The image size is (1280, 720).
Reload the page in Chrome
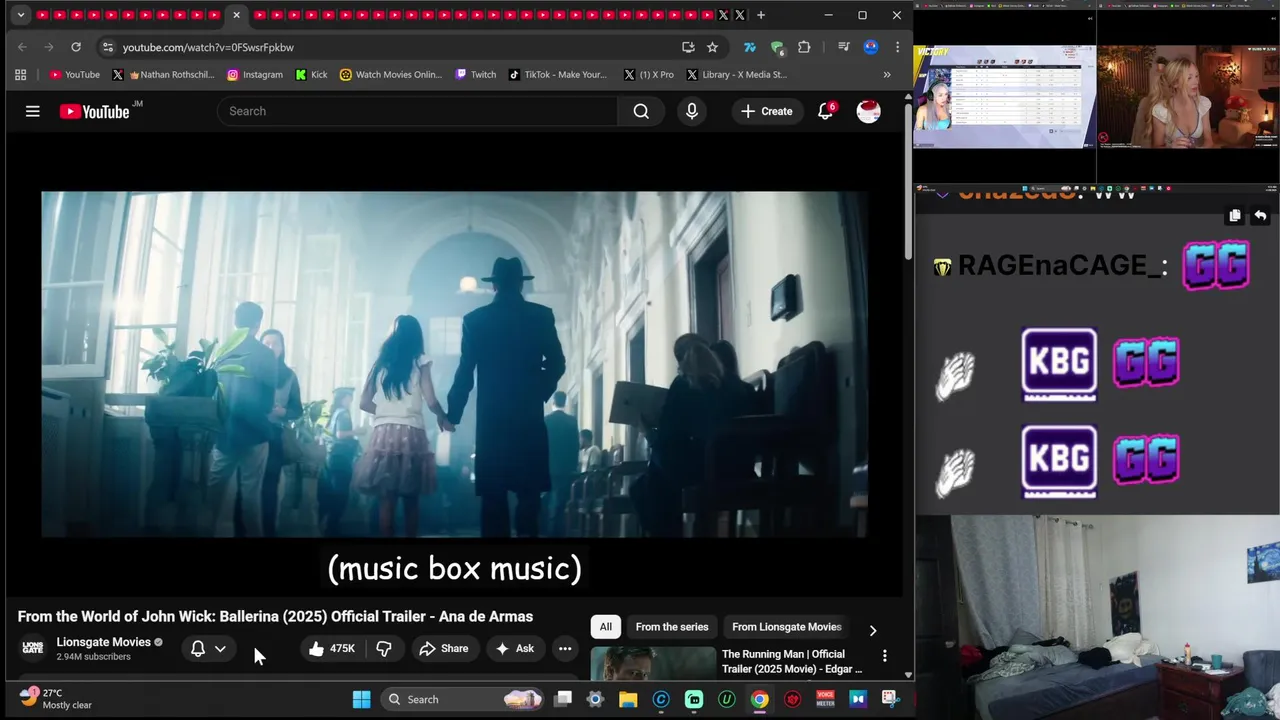(x=75, y=47)
